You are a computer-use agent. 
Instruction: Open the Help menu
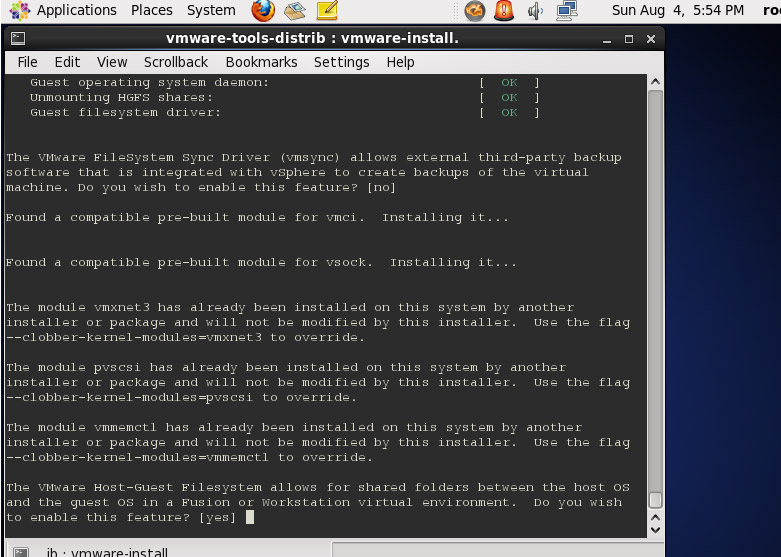pos(400,62)
